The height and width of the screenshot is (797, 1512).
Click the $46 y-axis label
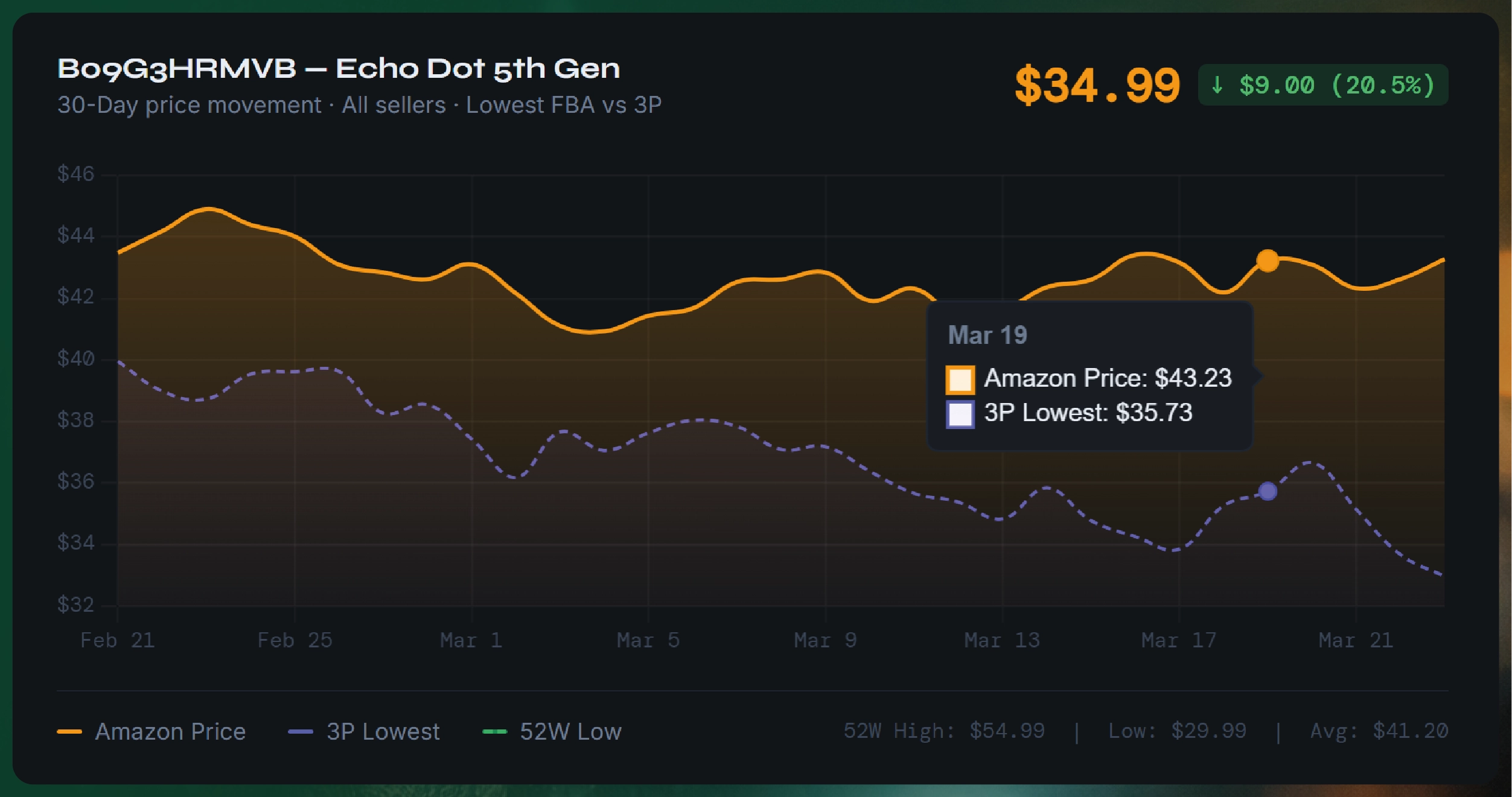[76, 174]
